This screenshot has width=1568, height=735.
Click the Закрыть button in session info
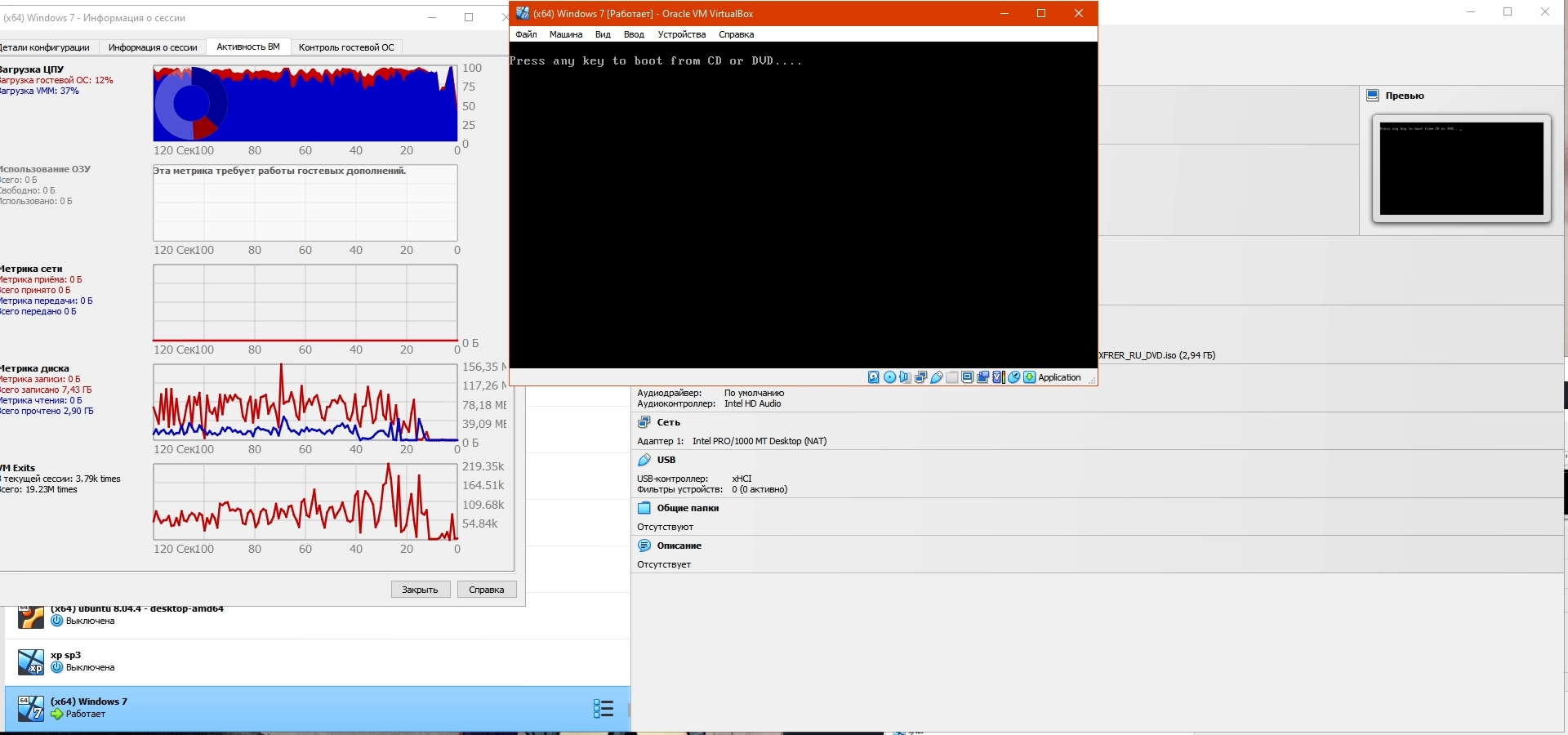(421, 590)
